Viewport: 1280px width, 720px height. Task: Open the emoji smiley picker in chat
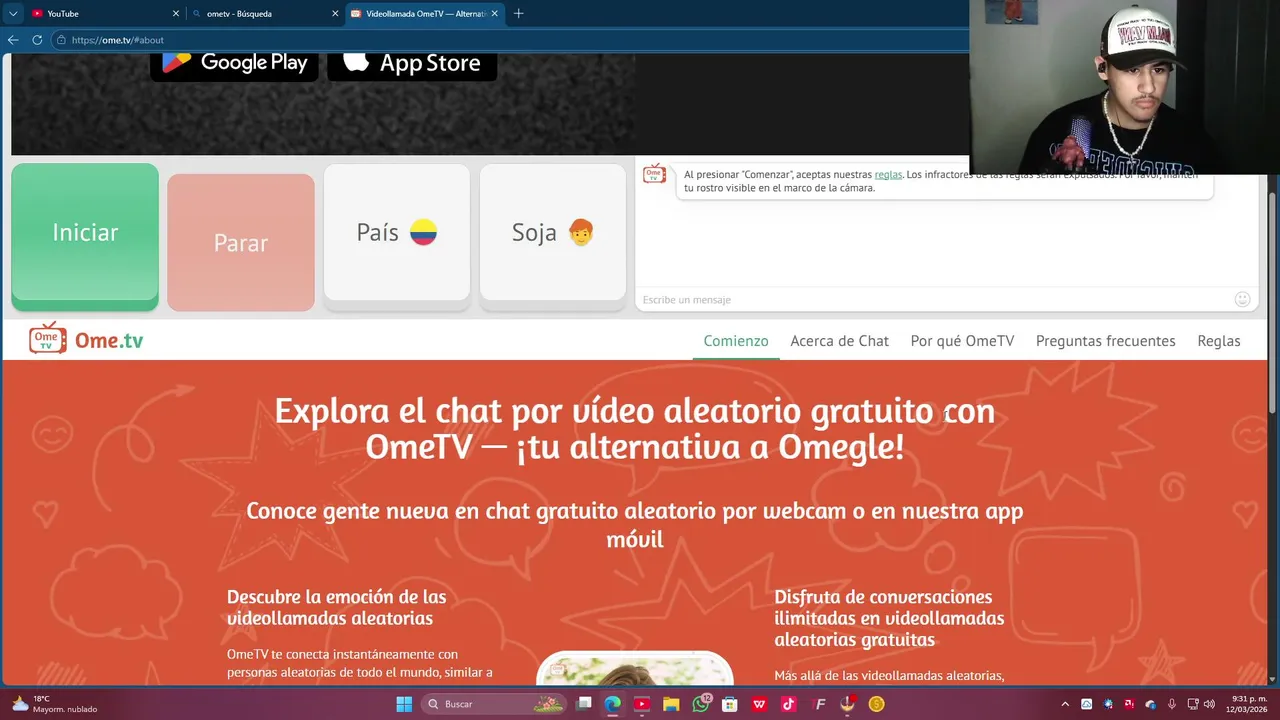point(1242,299)
